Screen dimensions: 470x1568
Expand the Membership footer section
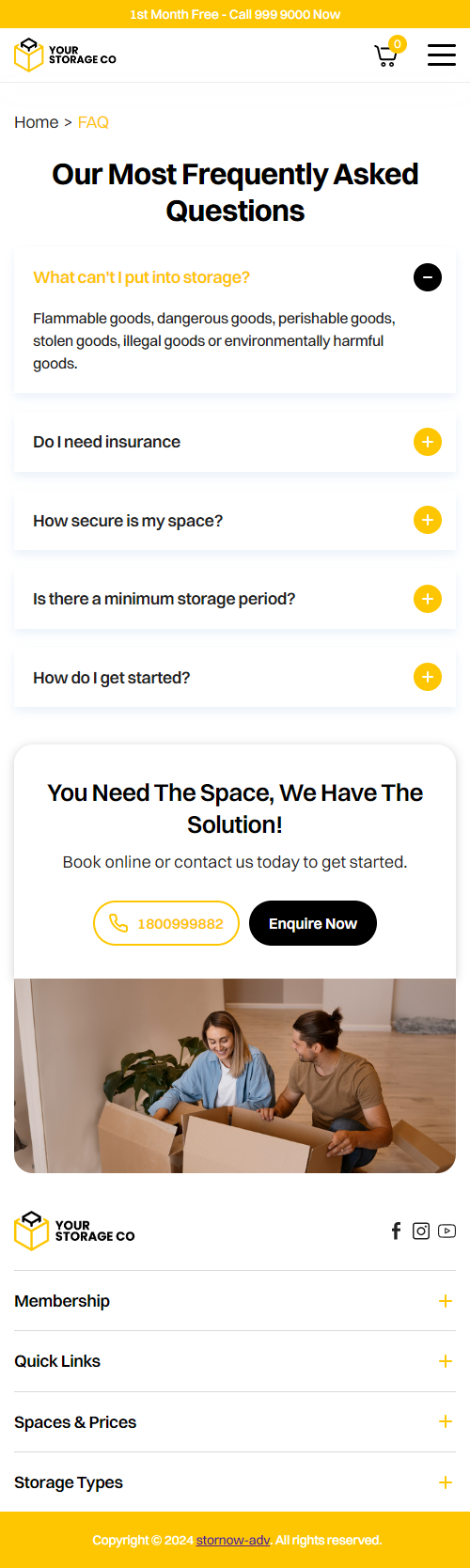[x=235, y=1301]
